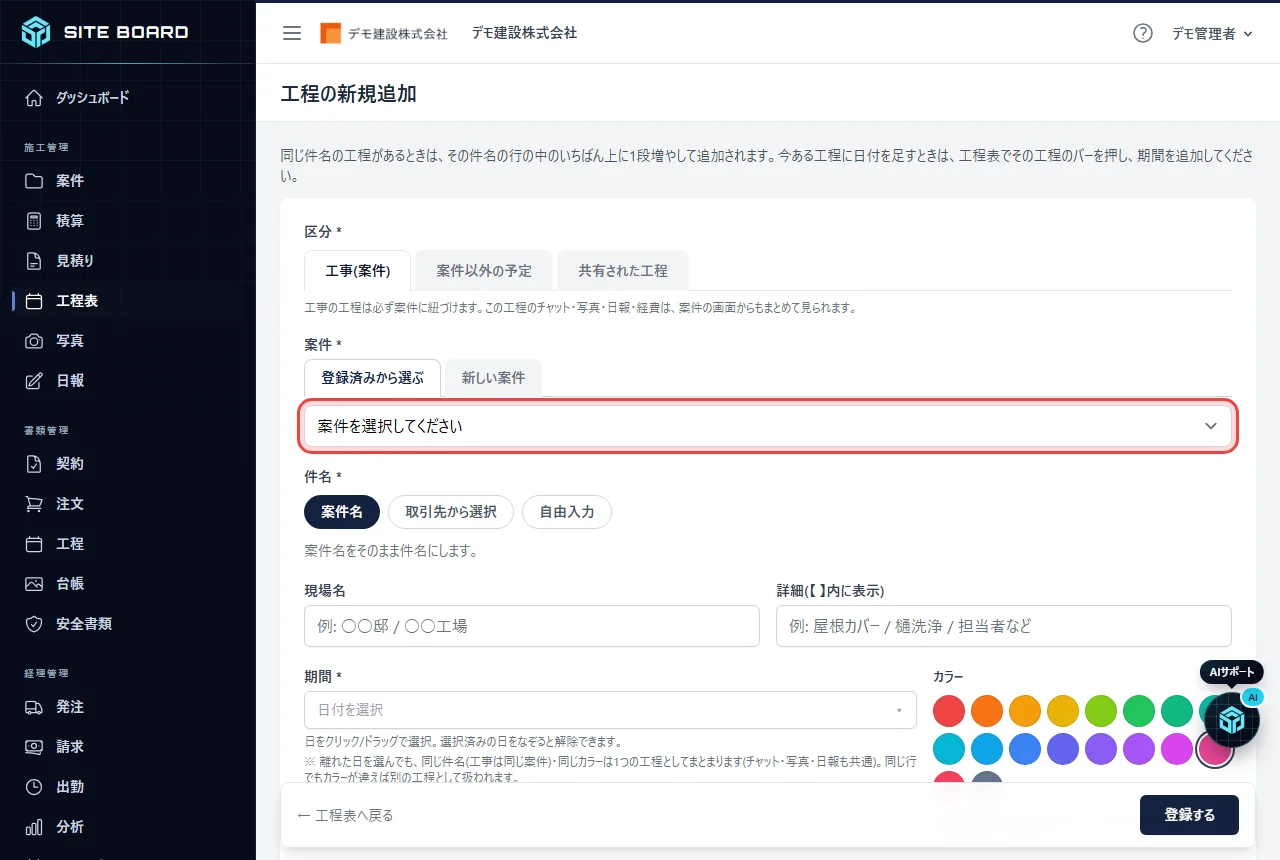
Task: Open the AIサポート floating assistant icon
Action: coord(1231,719)
